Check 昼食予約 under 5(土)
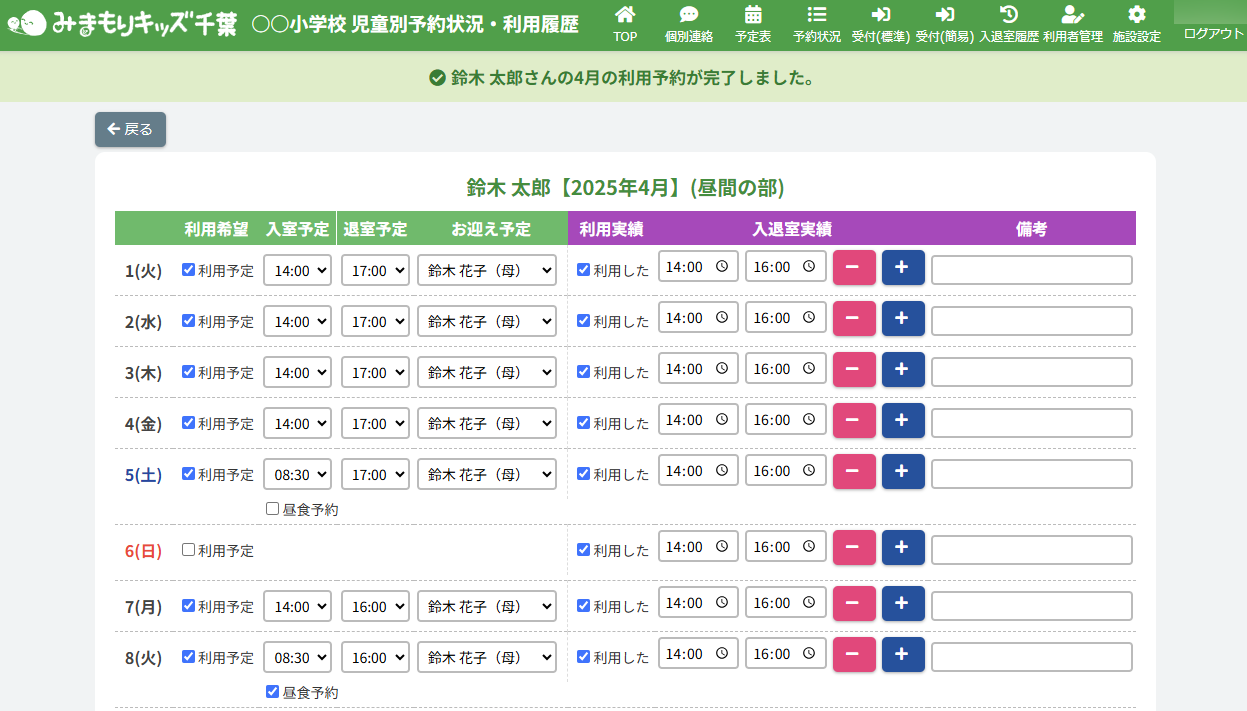1247x711 pixels. 273,509
